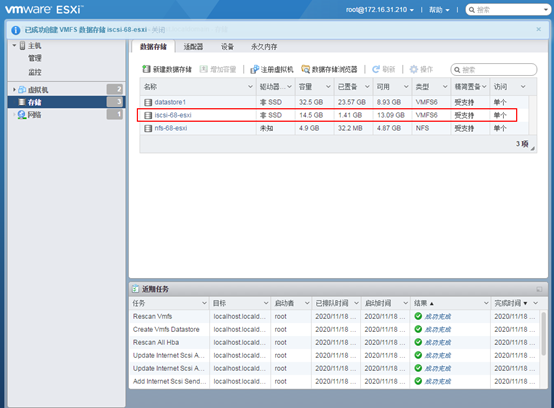554x408 pixels.
Task: Click the Add Internet Scsi Send task
Action: click(x=334, y=382)
